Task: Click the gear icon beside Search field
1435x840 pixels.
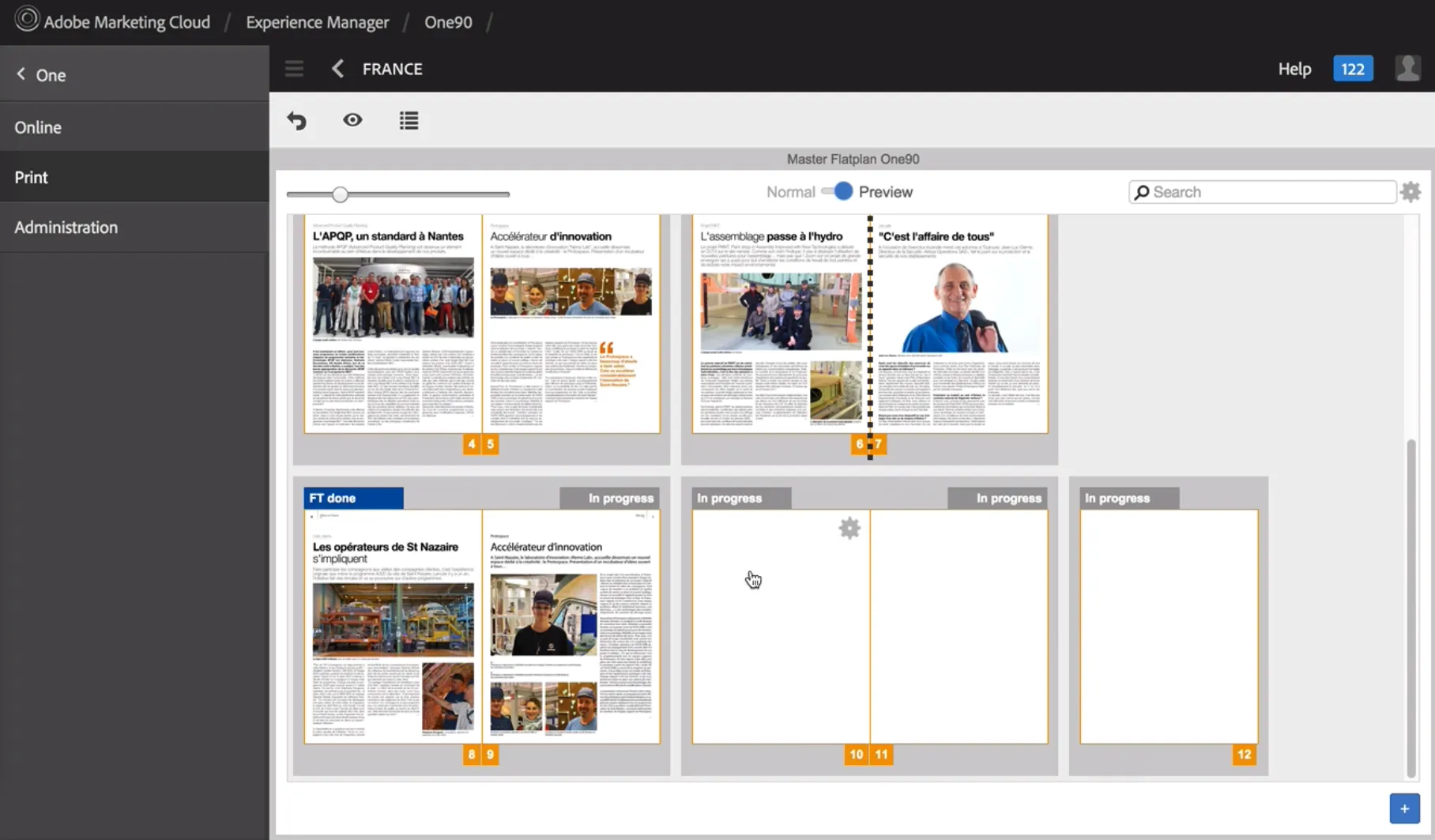Action: tap(1411, 192)
